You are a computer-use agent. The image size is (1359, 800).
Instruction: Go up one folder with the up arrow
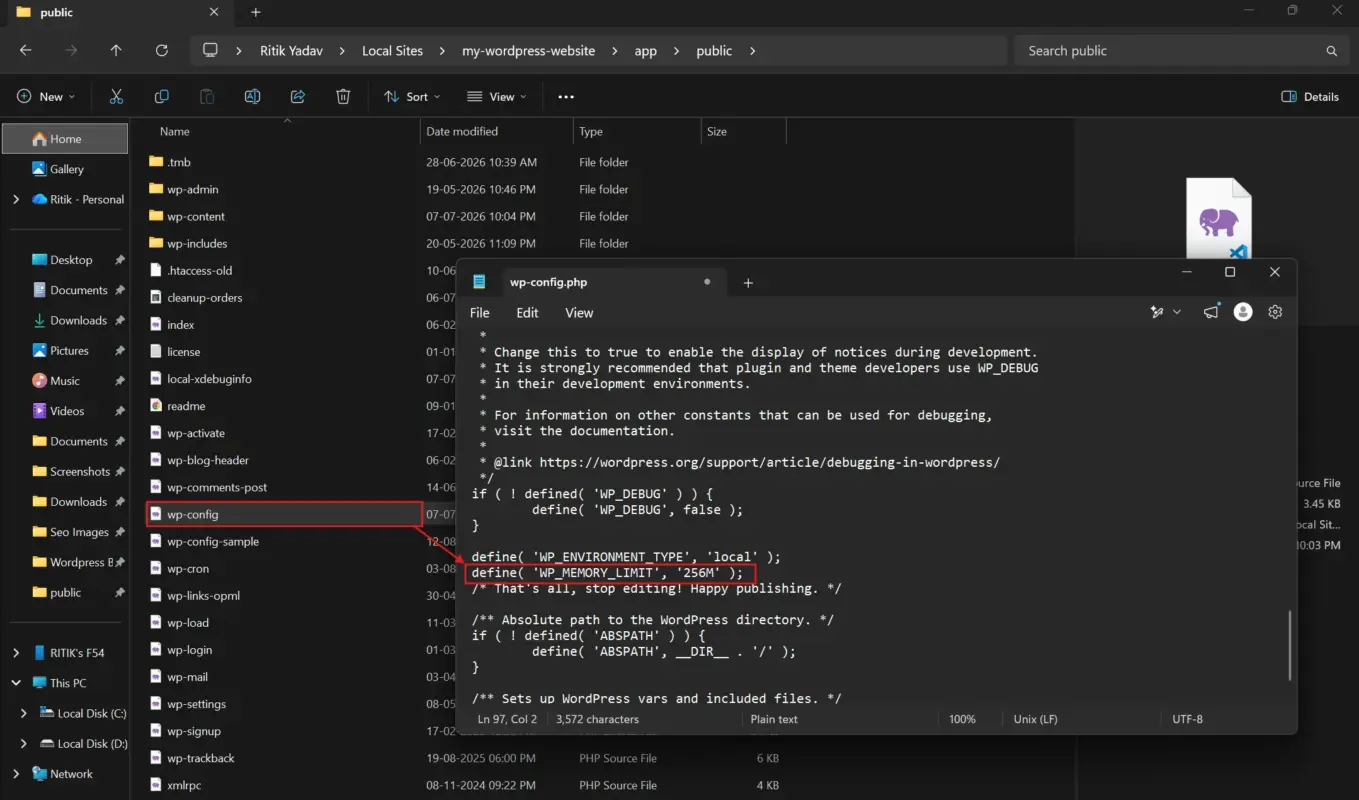pyautogui.click(x=116, y=51)
